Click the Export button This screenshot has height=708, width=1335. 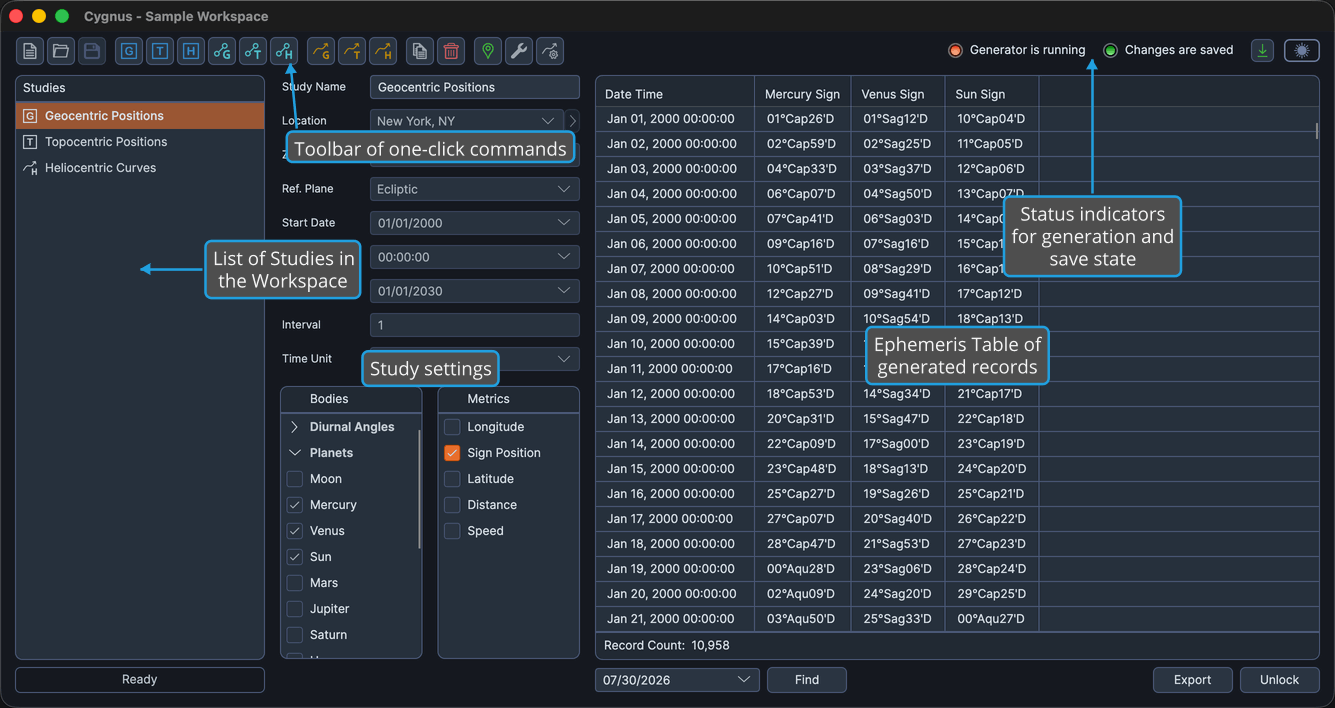click(x=1192, y=680)
